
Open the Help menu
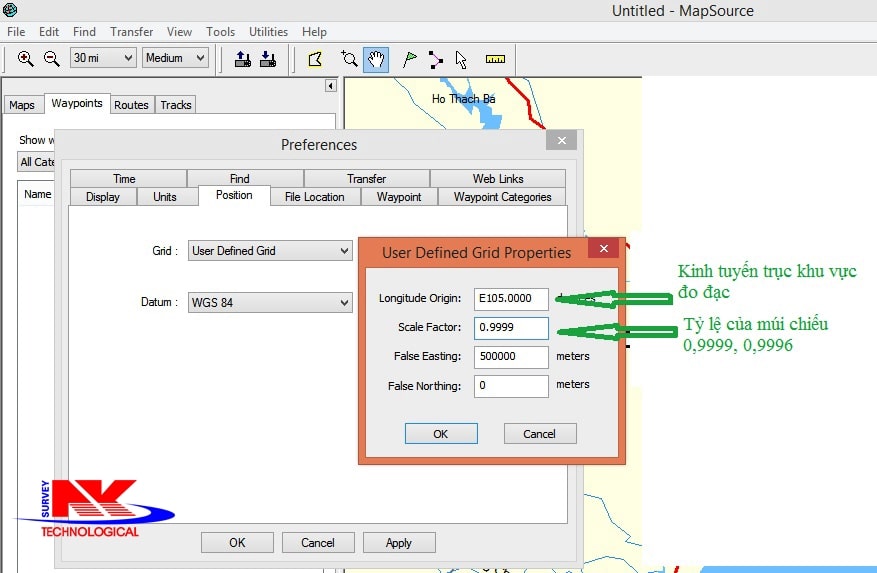pyautogui.click(x=314, y=32)
